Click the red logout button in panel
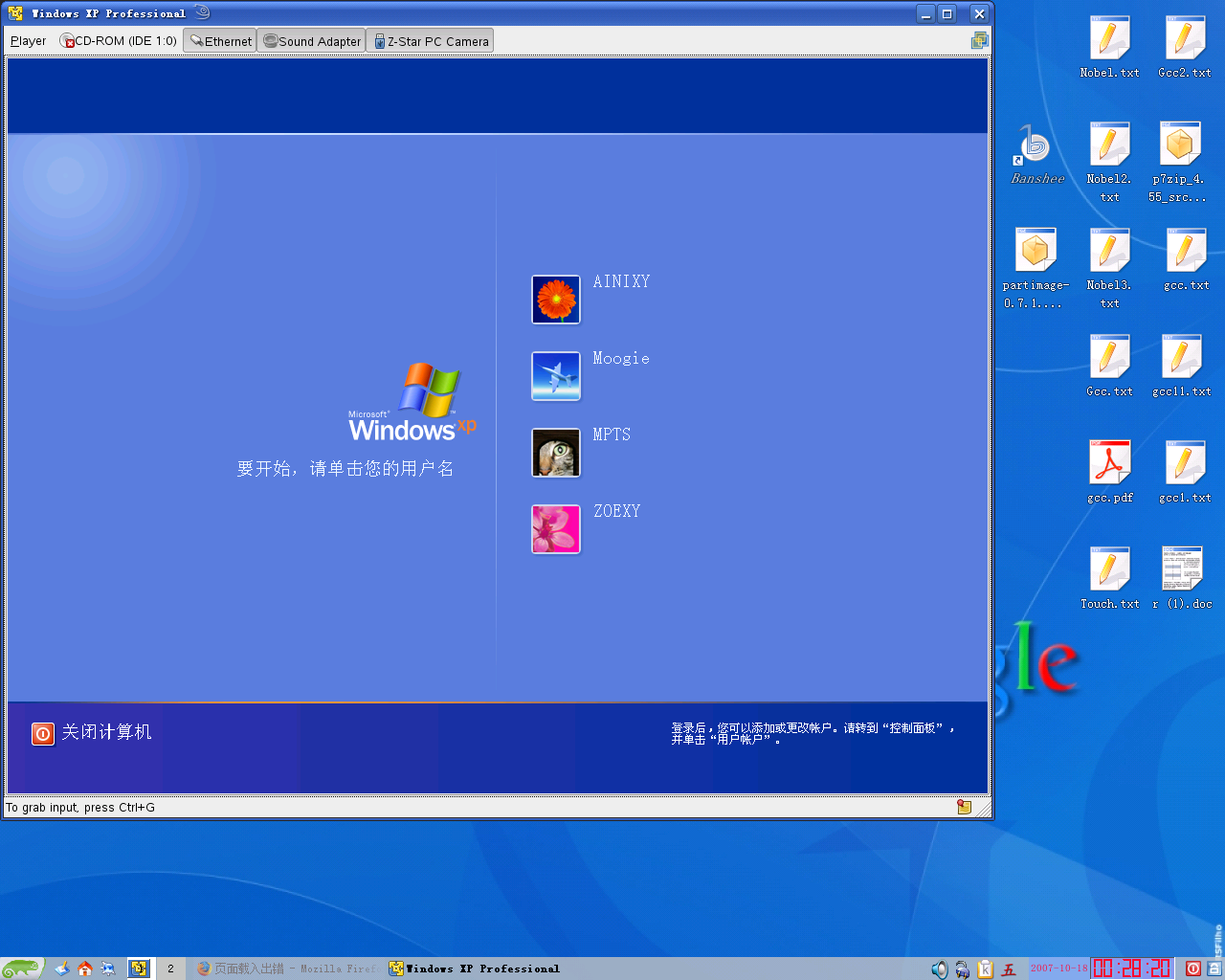Viewport: 1225px width, 980px height. pos(1193,969)
